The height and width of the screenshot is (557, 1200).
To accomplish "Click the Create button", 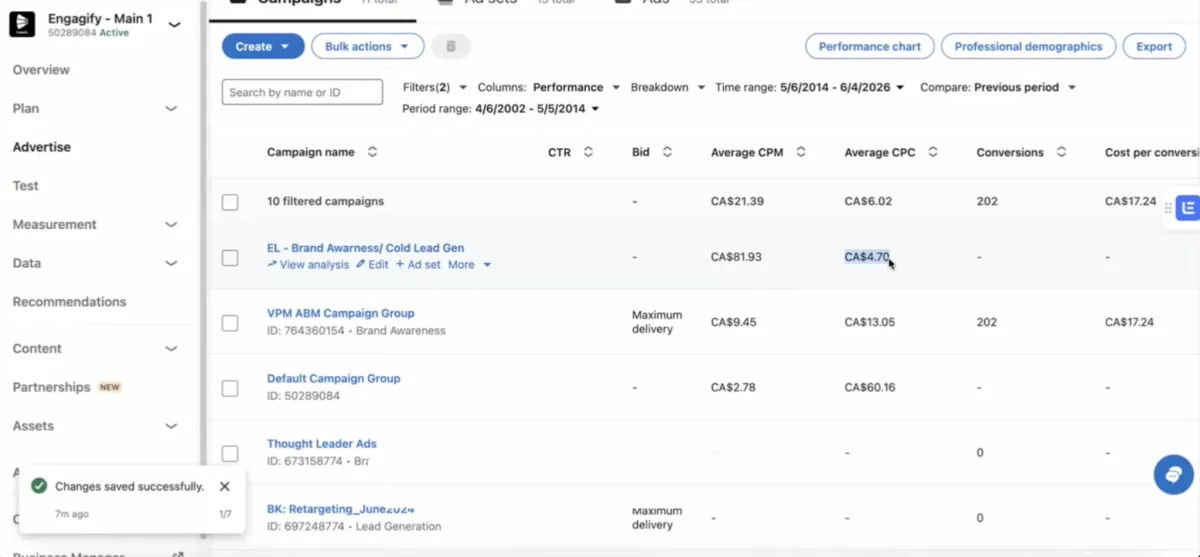I will tap(263, 46).
